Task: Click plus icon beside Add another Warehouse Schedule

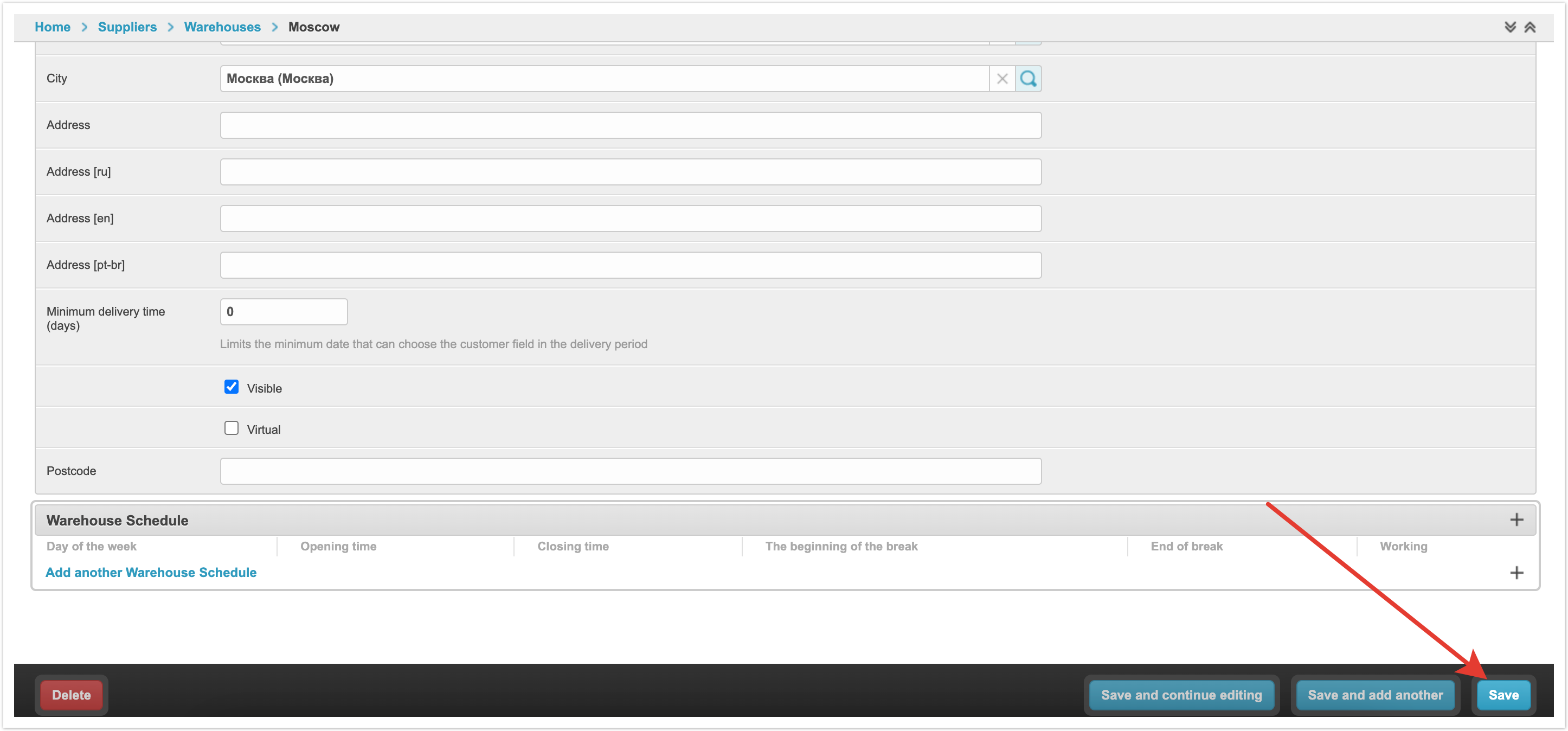Action: [x=1516, y=573]
